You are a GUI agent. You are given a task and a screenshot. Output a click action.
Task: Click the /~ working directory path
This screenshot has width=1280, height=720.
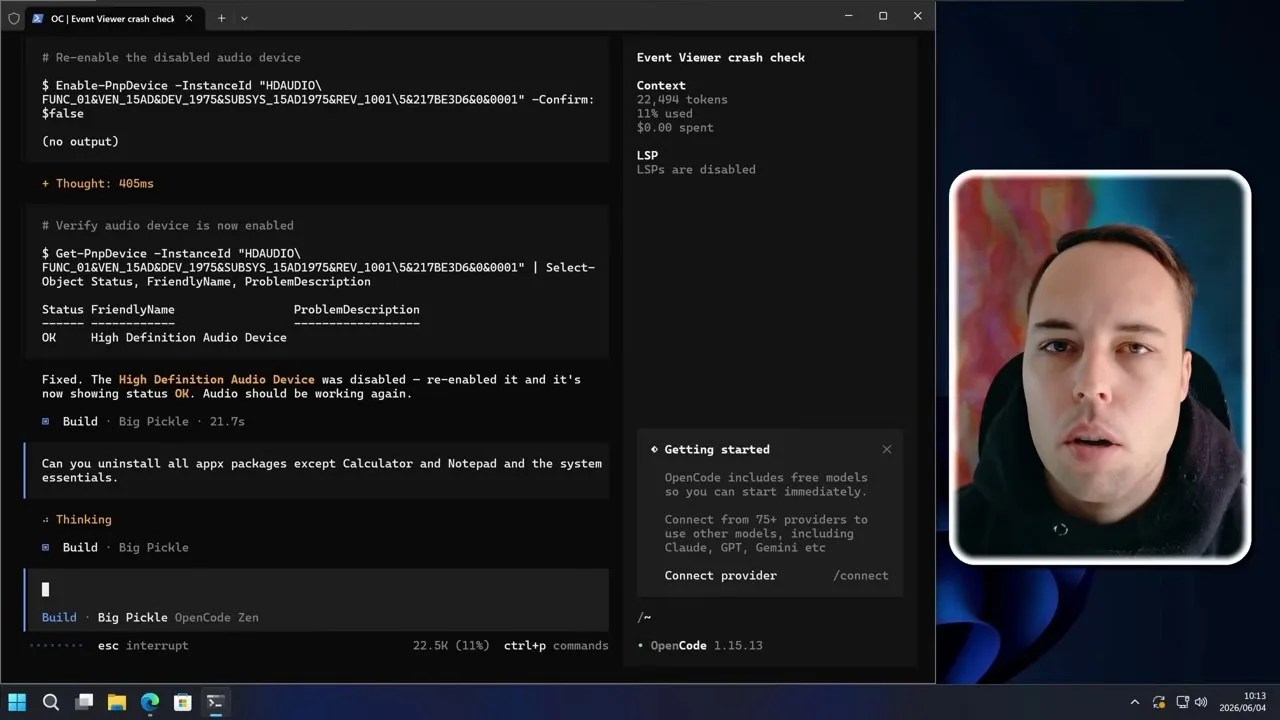(x=644, y=617)
